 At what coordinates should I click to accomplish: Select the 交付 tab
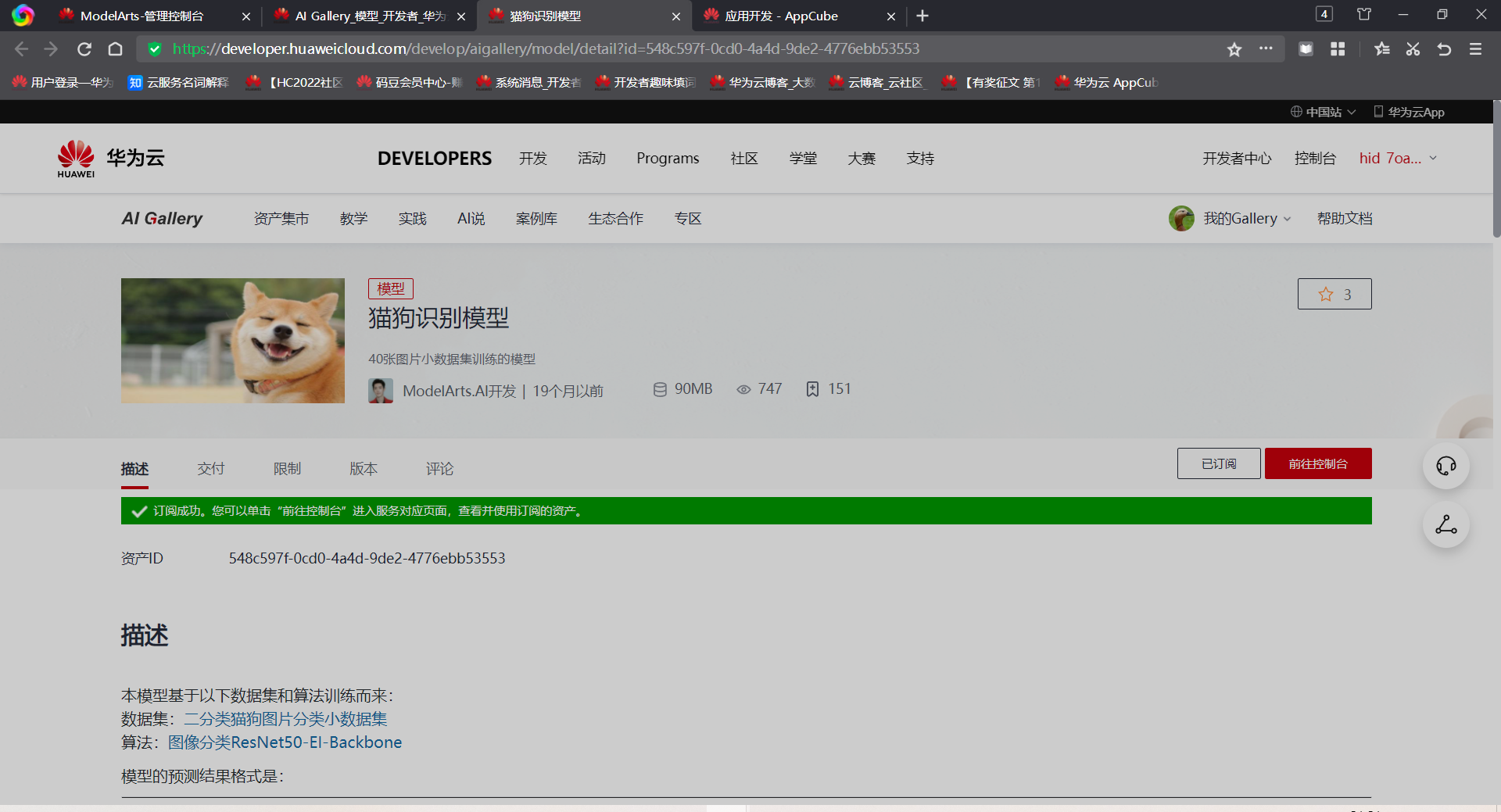point(211,469)
